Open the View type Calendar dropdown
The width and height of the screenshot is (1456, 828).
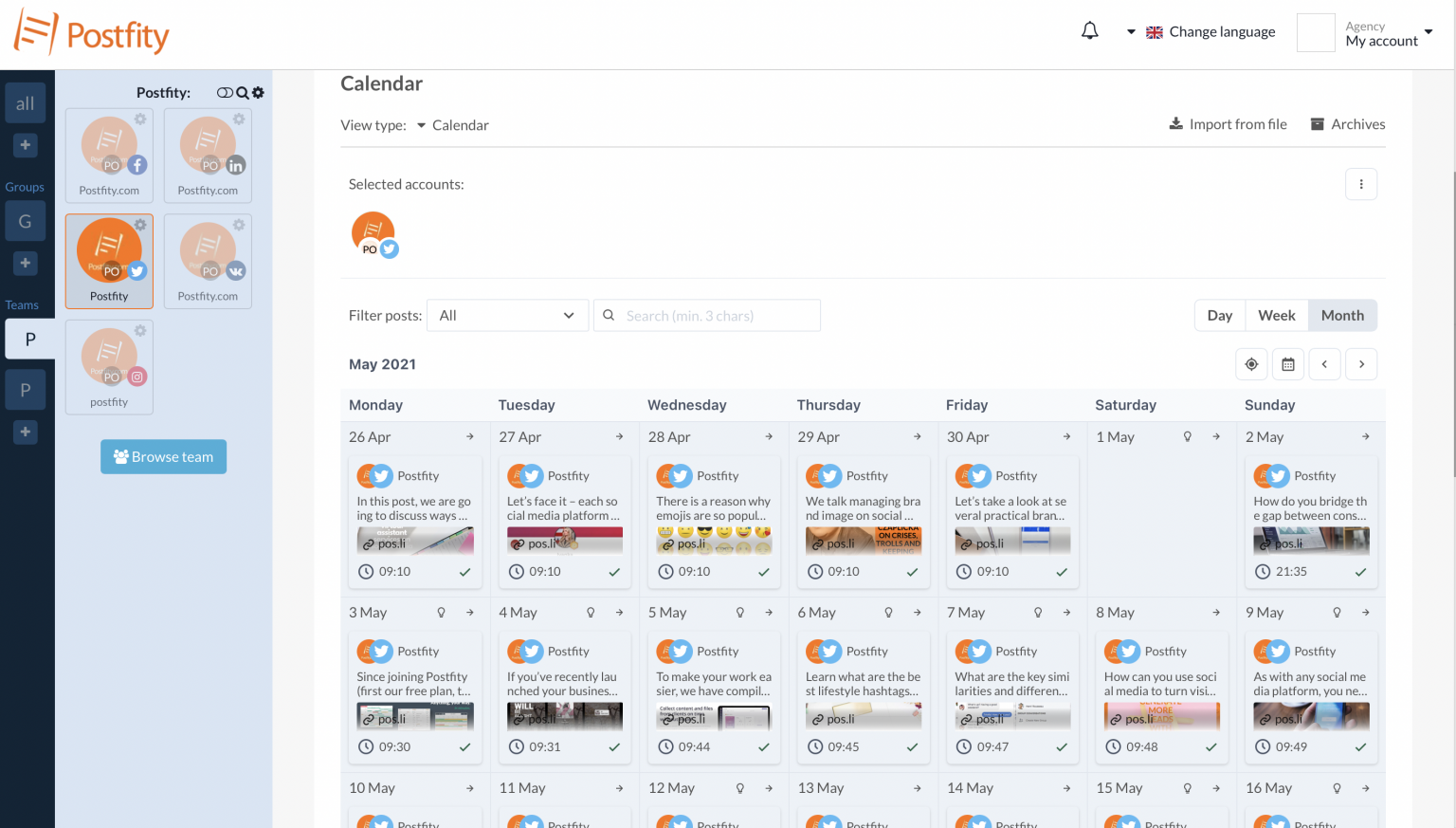point(453,125)
